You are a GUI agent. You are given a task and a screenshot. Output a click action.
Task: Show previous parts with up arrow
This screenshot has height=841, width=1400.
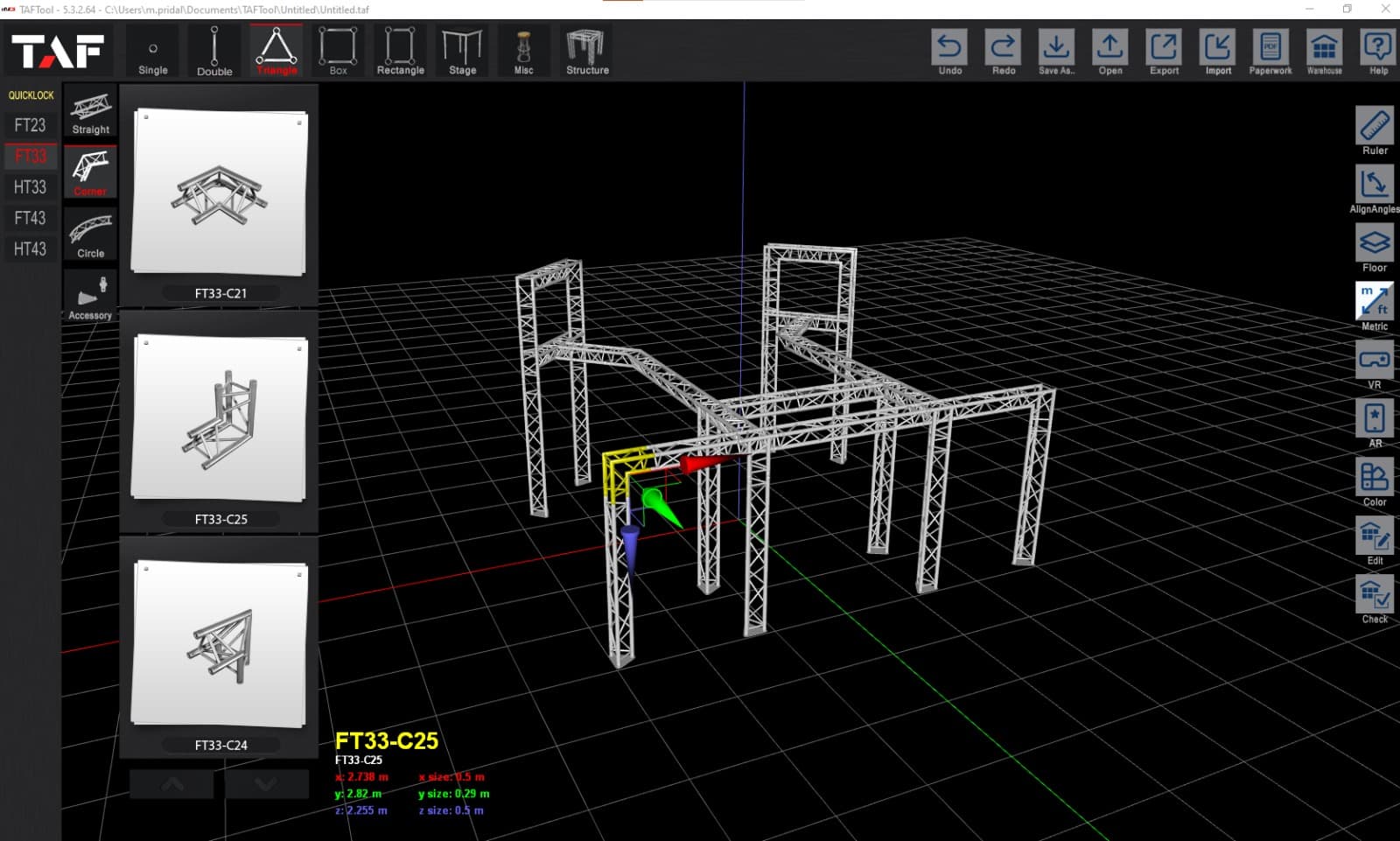point(172,784)
